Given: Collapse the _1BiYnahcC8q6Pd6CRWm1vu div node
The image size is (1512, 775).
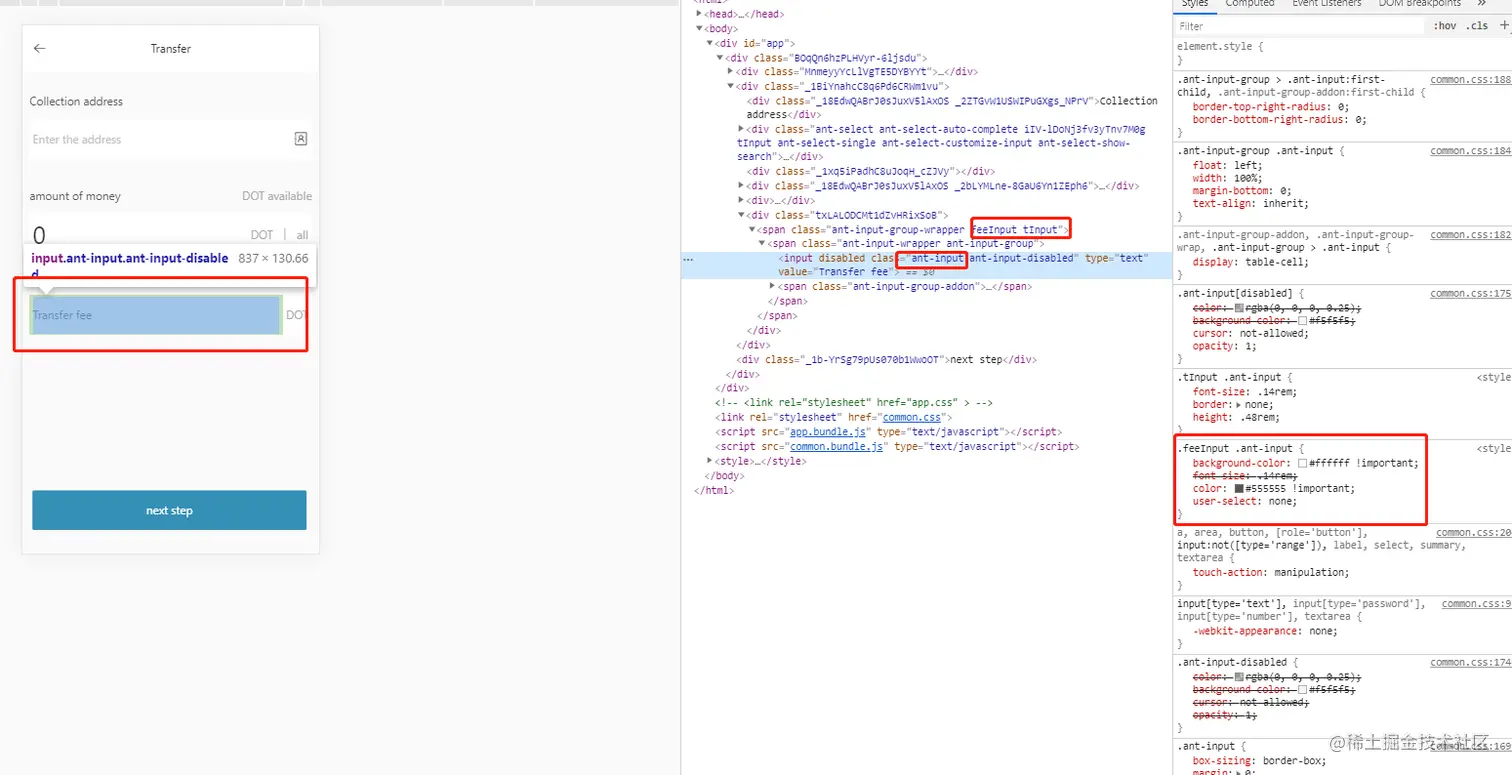Looking at the screenshot, I should coord(730,87).
